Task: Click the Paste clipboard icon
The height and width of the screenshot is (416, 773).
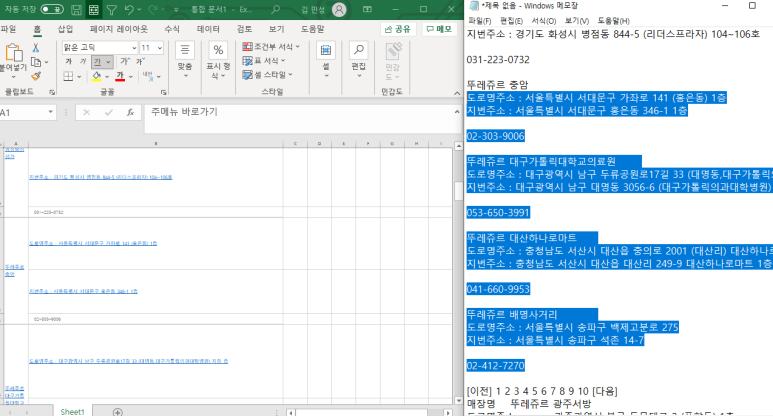Action: 14,52
